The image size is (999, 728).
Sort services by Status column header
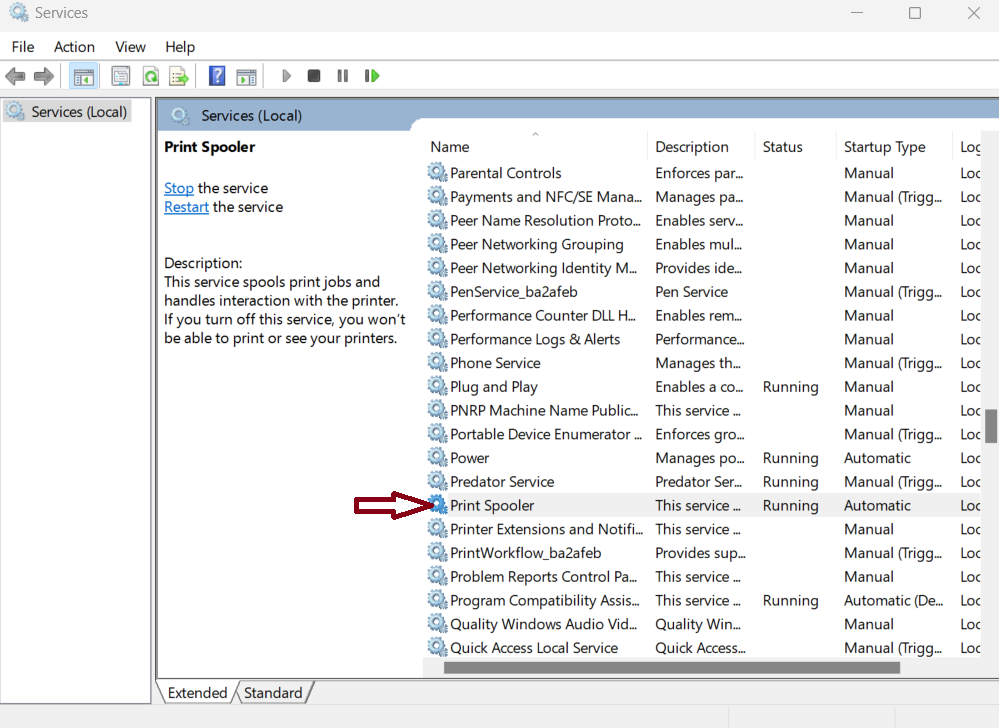coord(782,147)
